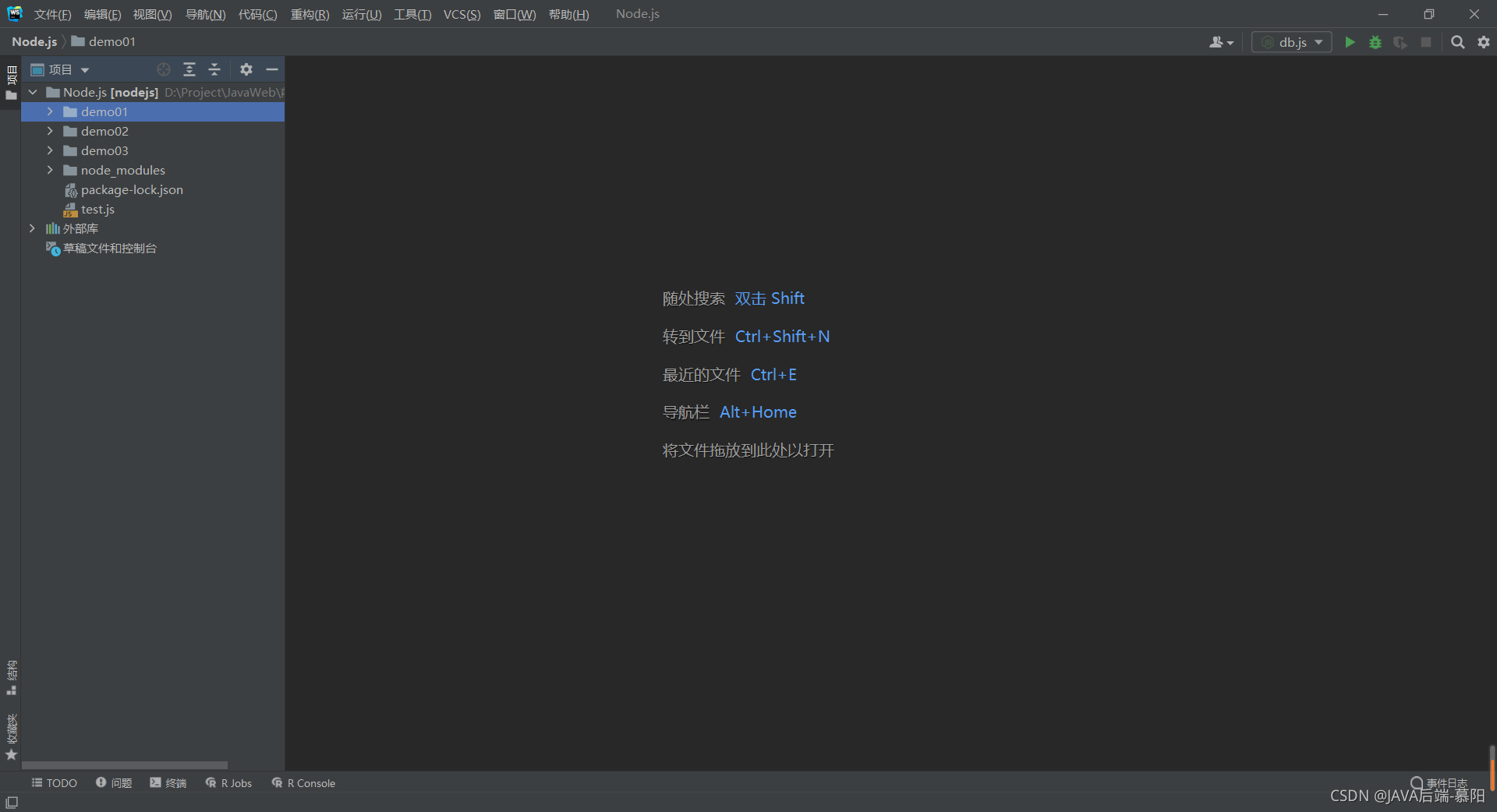The height and width of the screenshot is (812, 1497).
Task: Expand the demo03 folder
Action: point(50,150)
